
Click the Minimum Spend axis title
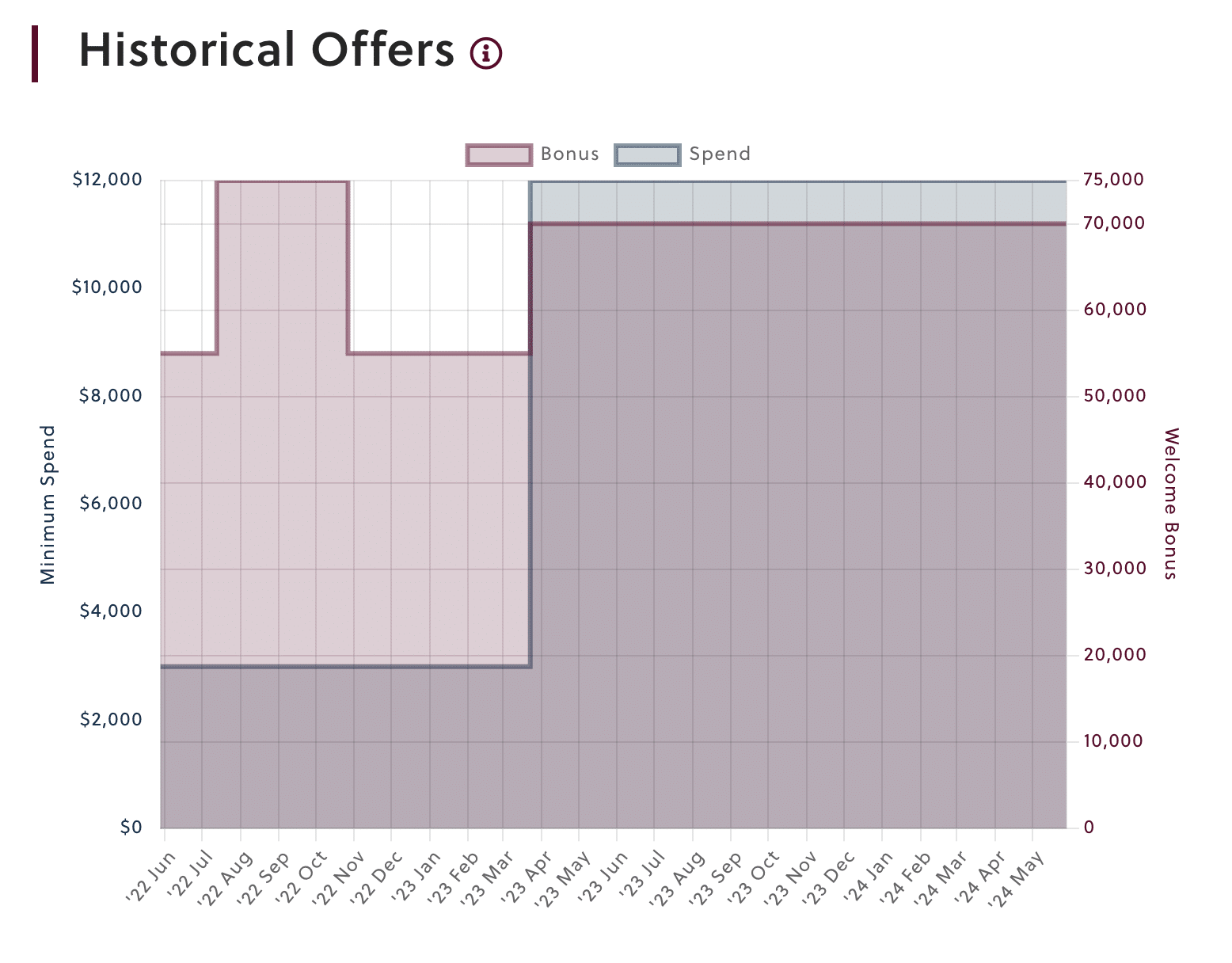coord(48,504)
